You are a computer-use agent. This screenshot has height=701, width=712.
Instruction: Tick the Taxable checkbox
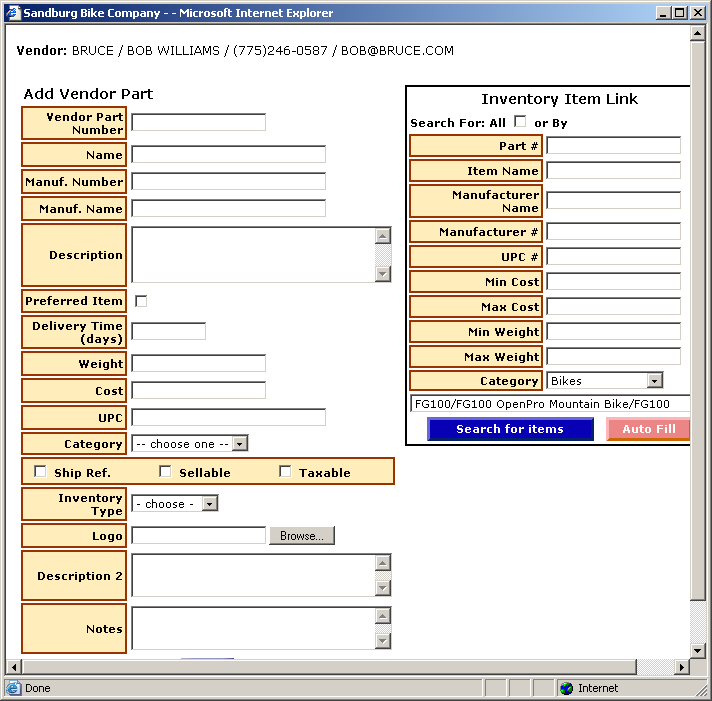(x=285, y=472)
